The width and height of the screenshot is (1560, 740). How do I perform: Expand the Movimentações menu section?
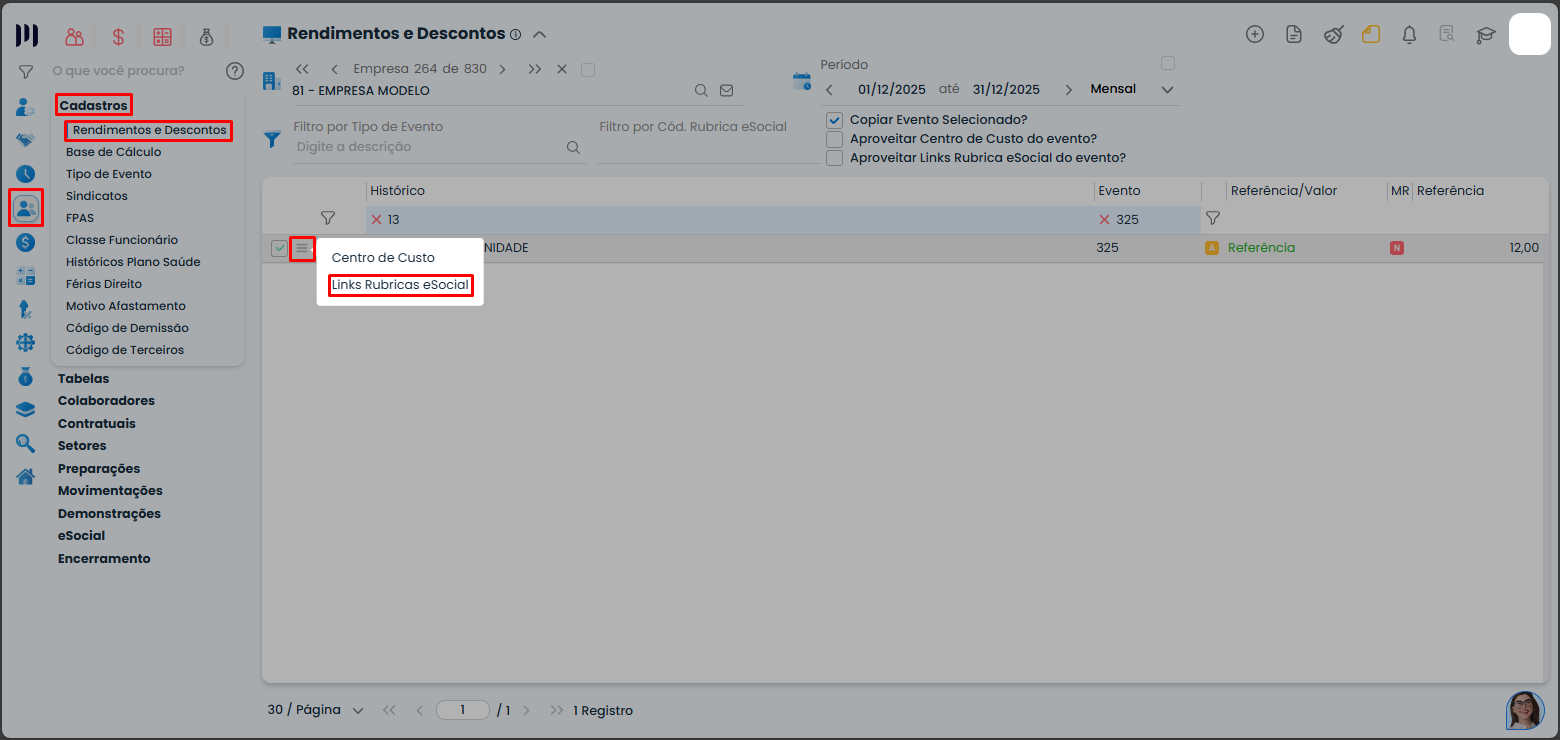(x=110, y=491)
